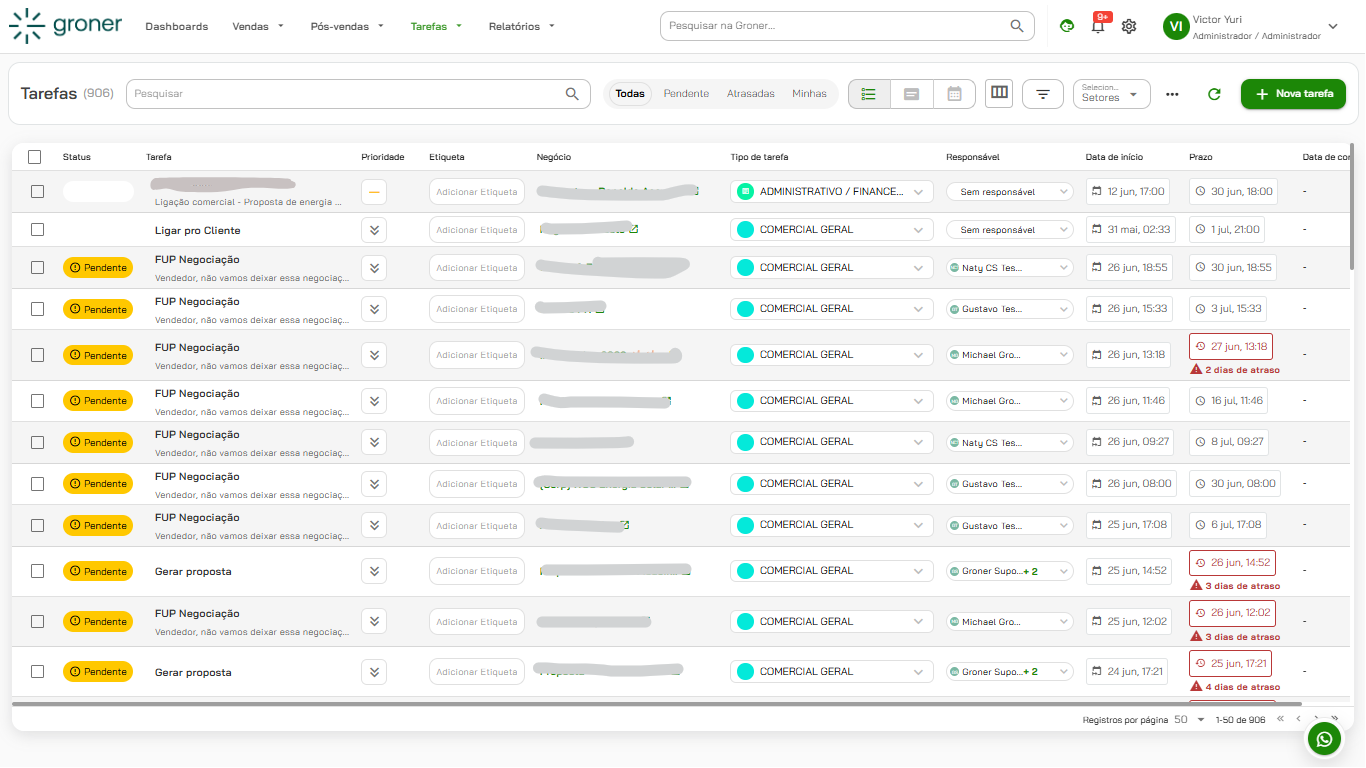
Task: Open the three-dots more options
Action: [1172, 94]
